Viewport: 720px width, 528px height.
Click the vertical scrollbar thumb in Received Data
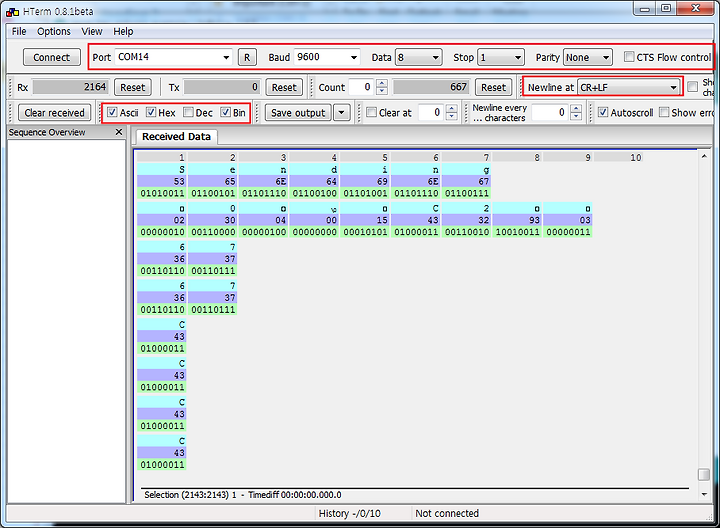click(x=704, y=474)
